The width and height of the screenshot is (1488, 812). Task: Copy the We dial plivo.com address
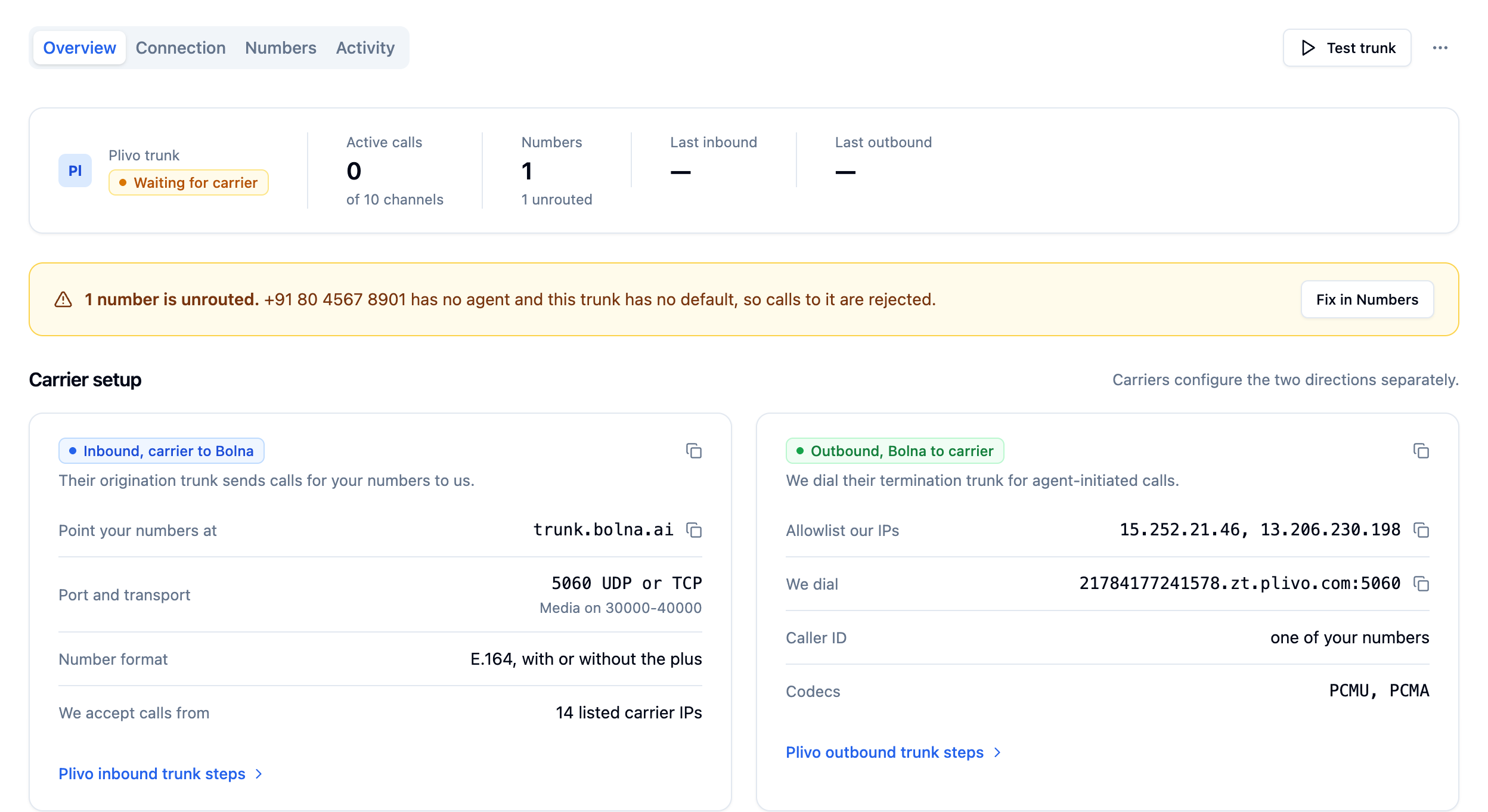(1421, 584)
